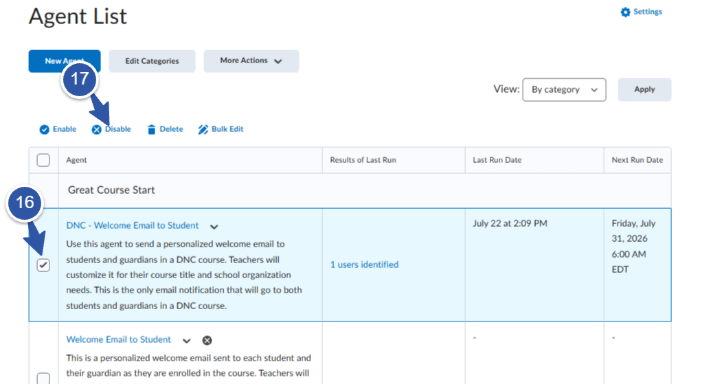Click the Enable checkmark icon

pos(44,130)
